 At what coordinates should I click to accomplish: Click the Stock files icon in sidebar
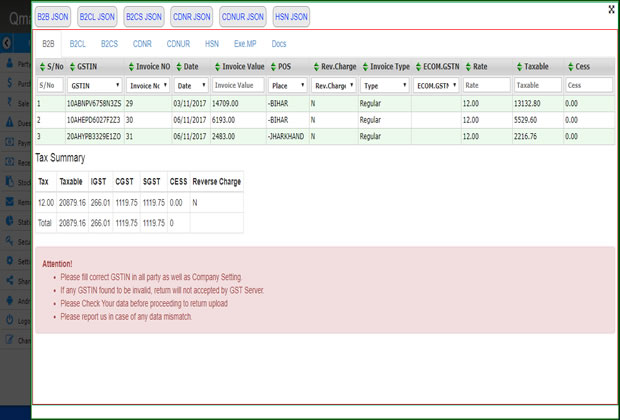pyautogui.click(x=10, y=182)
